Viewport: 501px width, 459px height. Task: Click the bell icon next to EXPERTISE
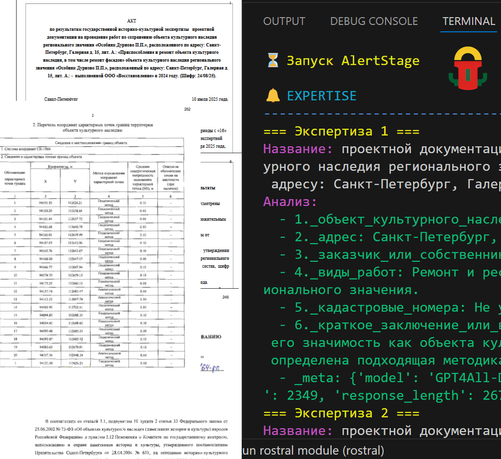coord(273,96)
